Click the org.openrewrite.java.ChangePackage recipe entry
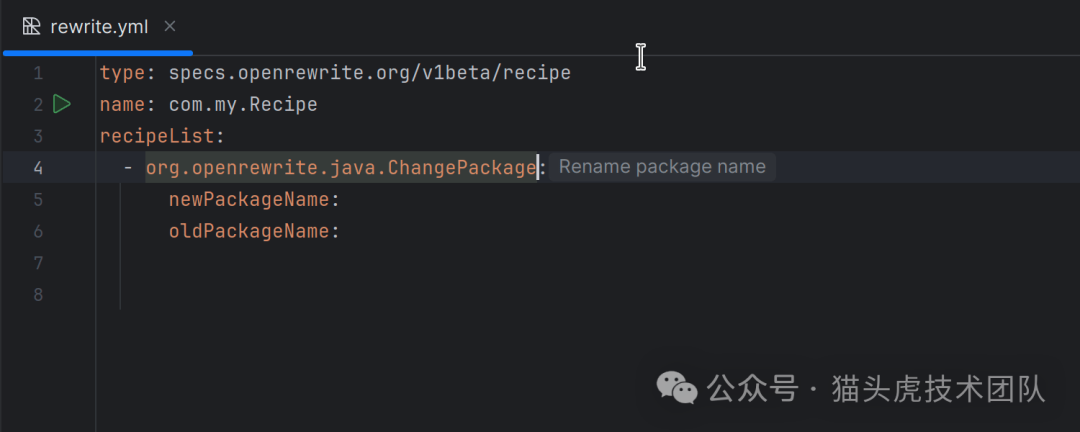 341,167
